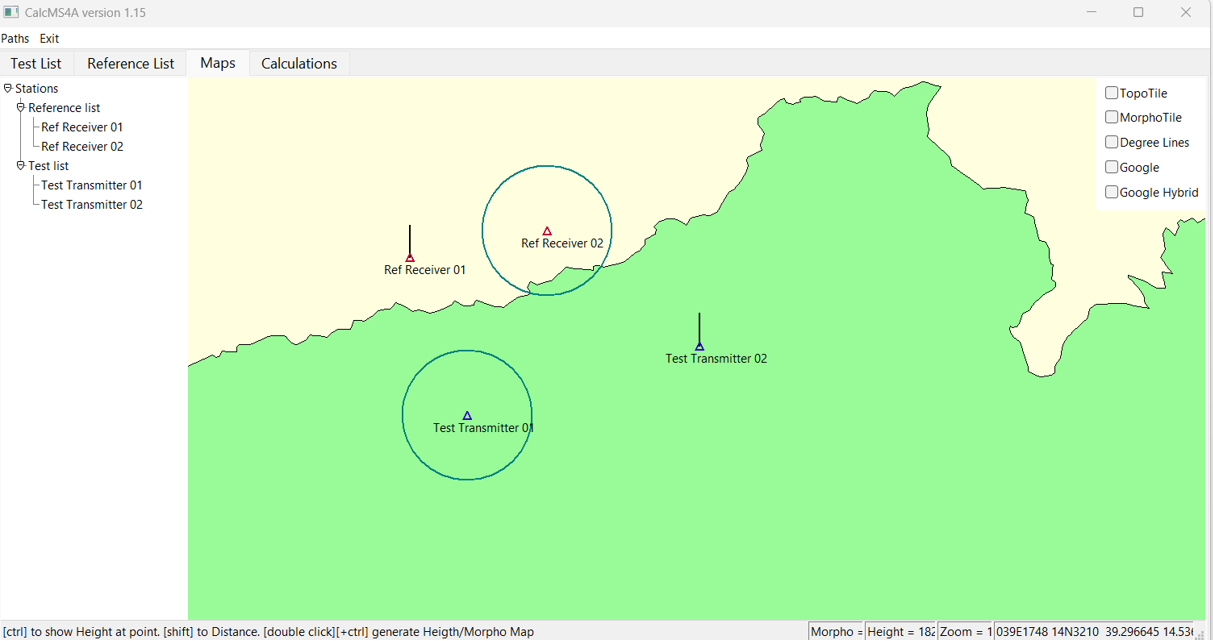The width and height of the screenshot is (1213, 641).
Task: Collapse the Reference list tree node
Action: point(21,107)
